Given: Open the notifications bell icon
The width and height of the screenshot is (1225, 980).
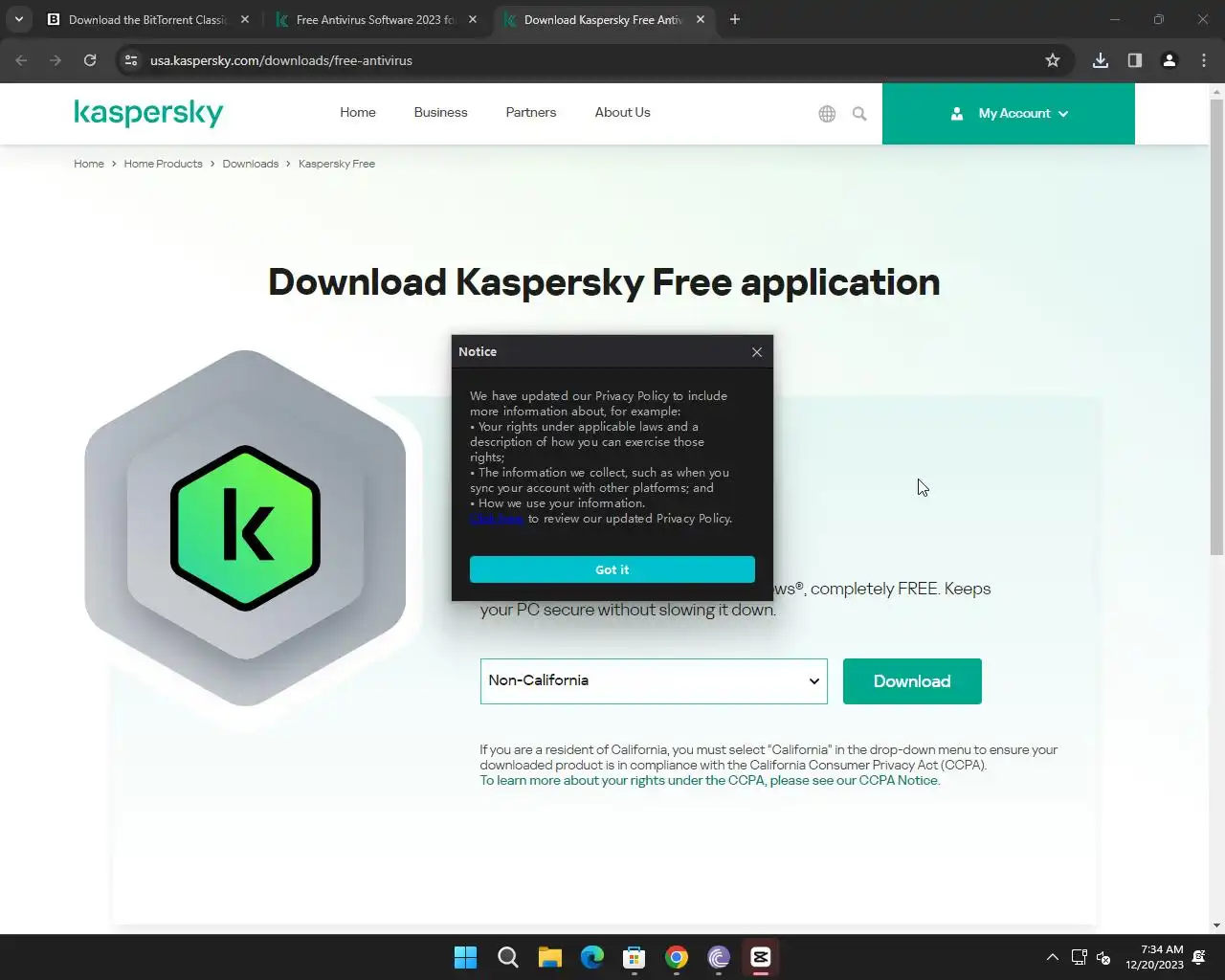Looking at the screenshot, I should point(1199,957).
